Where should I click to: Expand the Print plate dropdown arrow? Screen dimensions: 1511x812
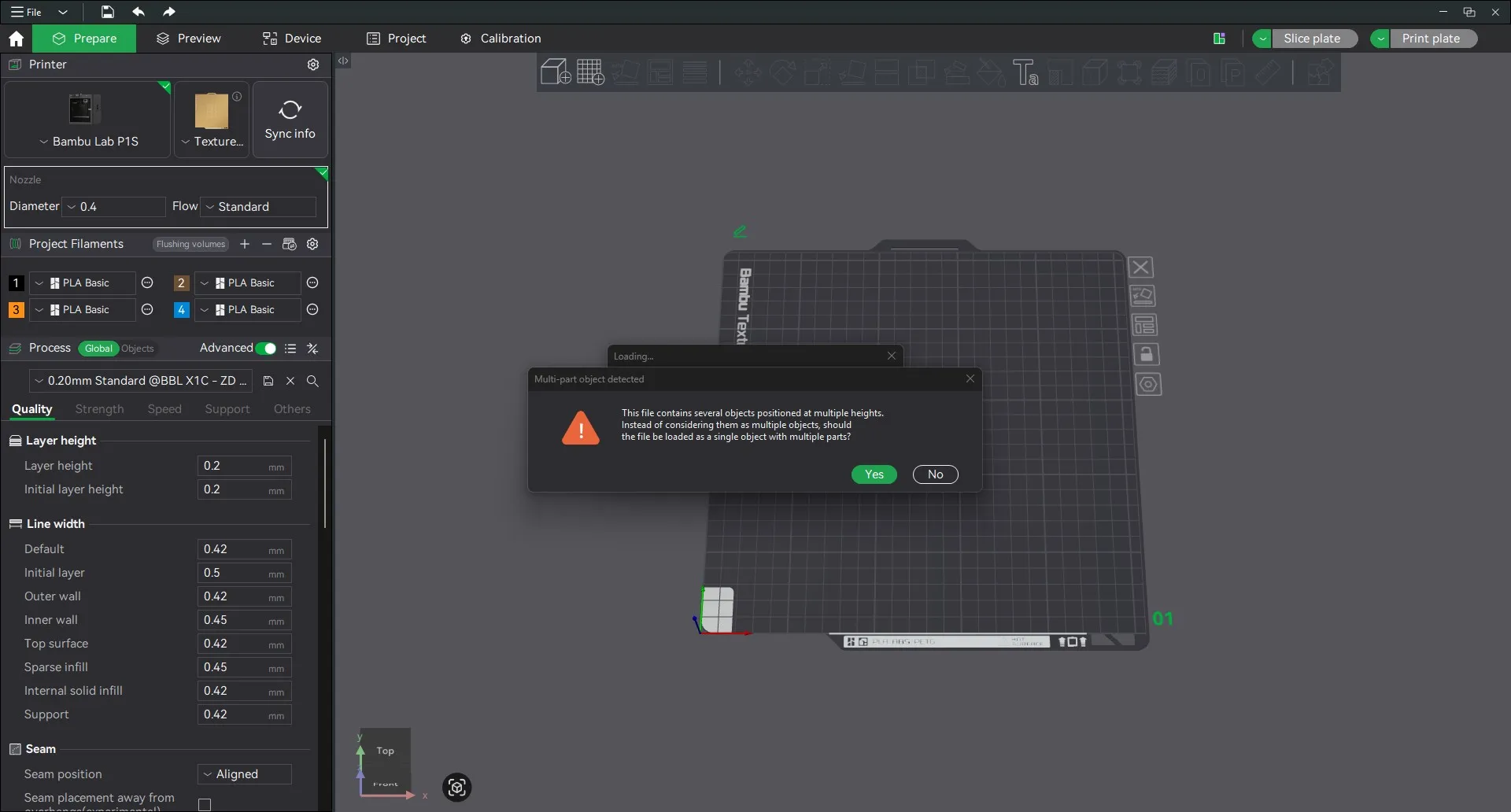pos(1380,39)
